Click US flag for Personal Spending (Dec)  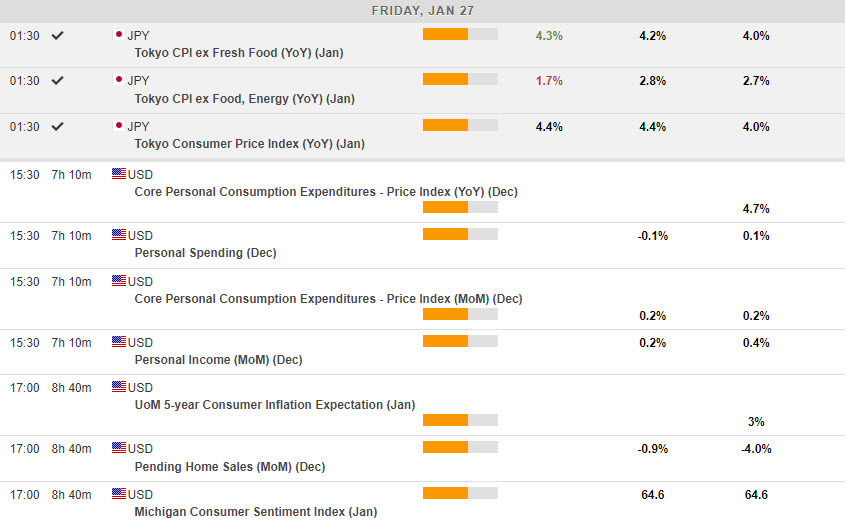(x=119, y=235)
